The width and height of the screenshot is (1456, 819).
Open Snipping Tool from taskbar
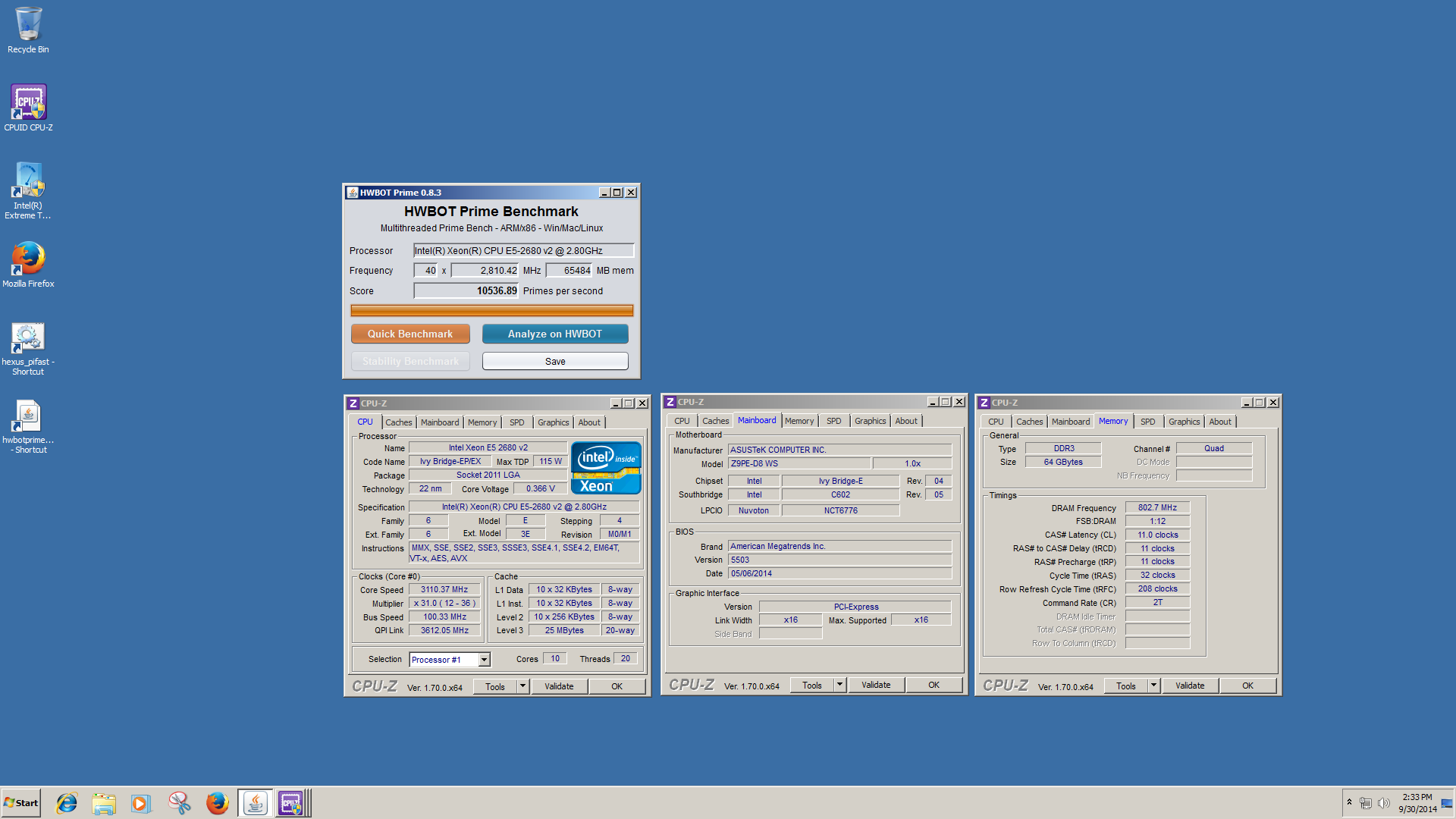pyautogui.click(x=179, y=803)
